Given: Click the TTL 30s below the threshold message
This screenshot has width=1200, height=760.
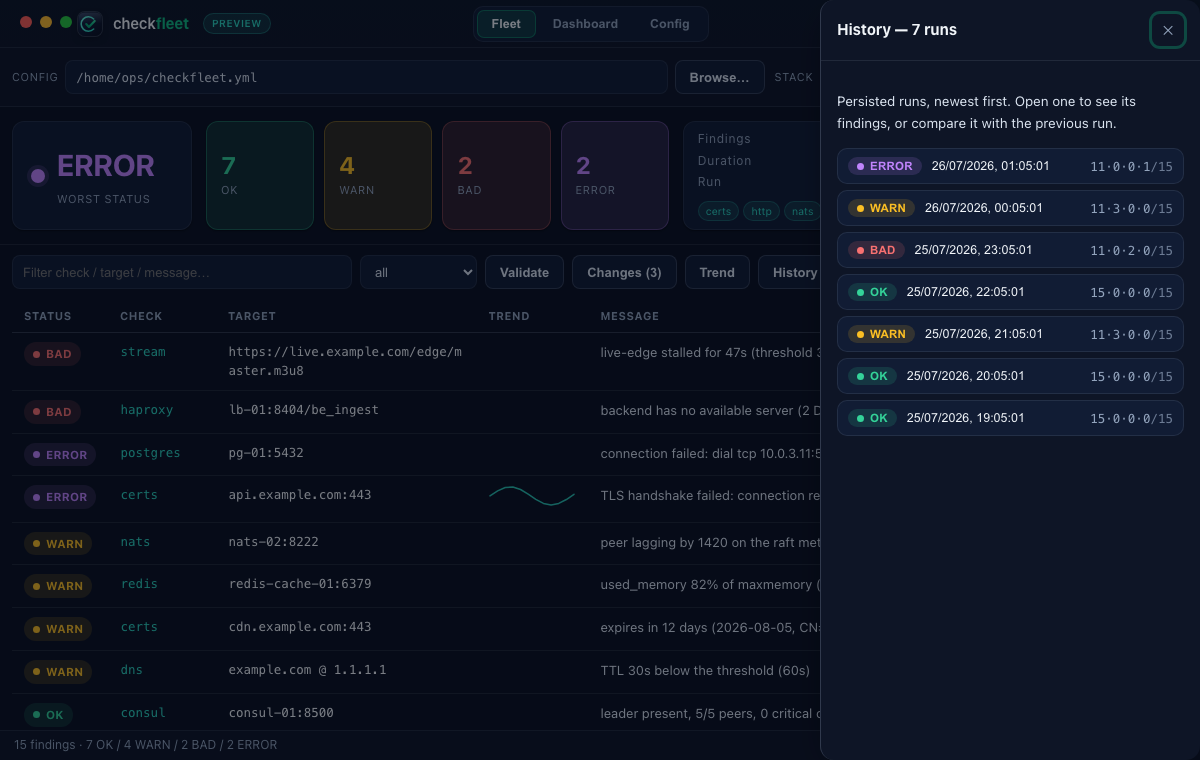Looking at the screenshot, I should point(705,670).
